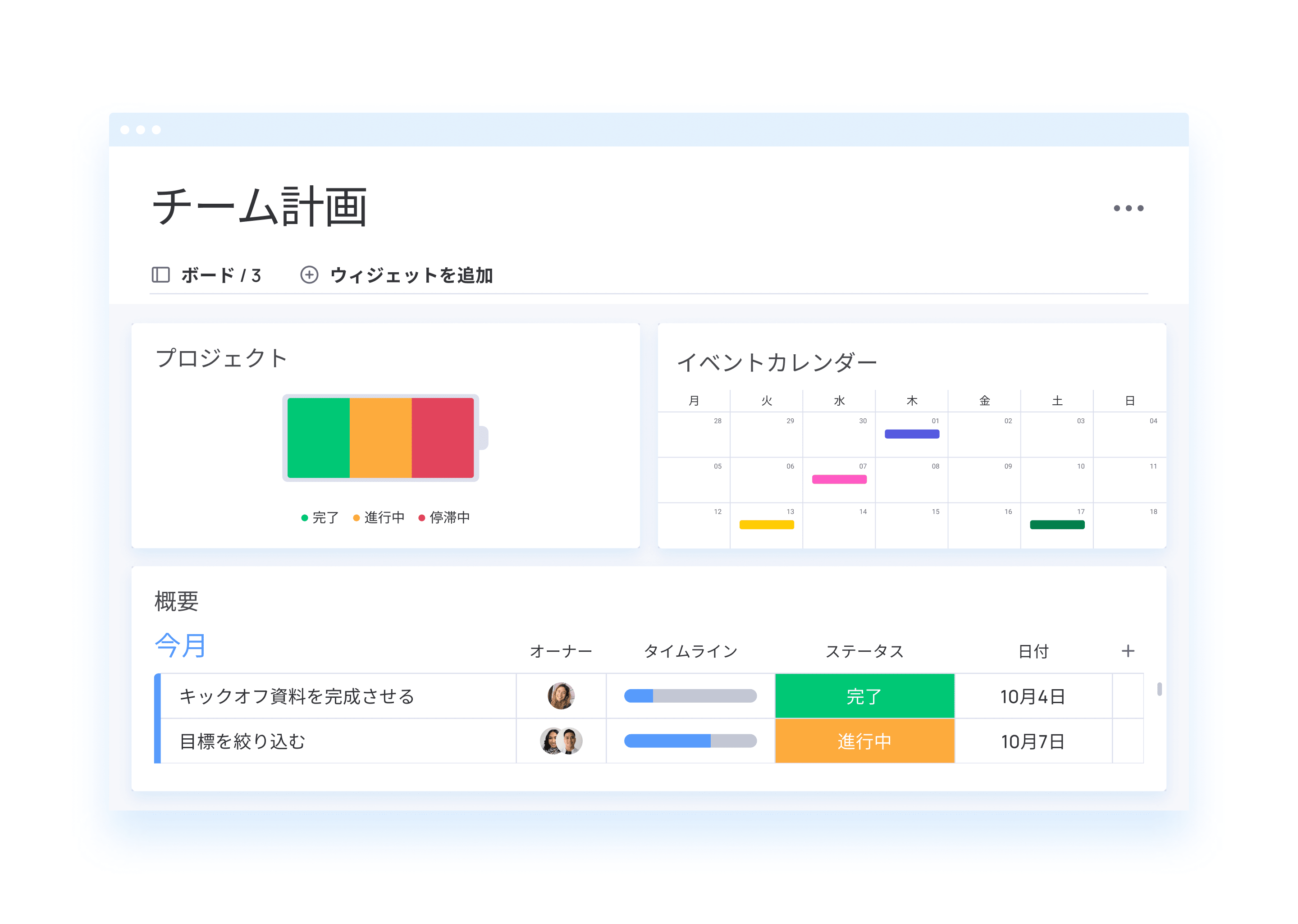Viewport: 1298px width, 924px height.
Task: Click the イベントカレンダー widget title
Action: point(777,362)
